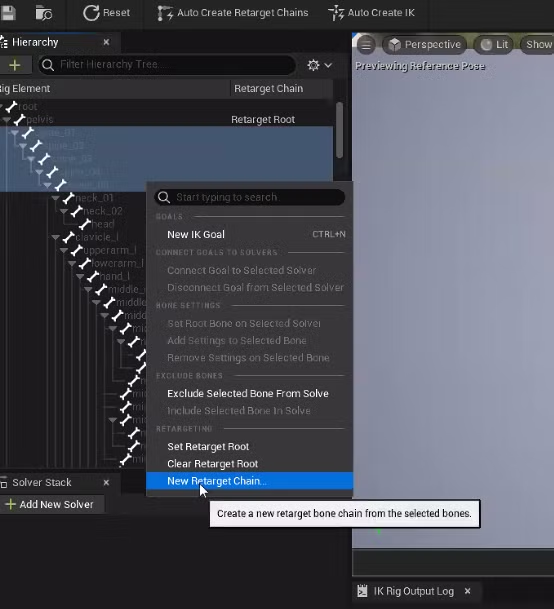Click Add New Solver button

pos(51,504)
